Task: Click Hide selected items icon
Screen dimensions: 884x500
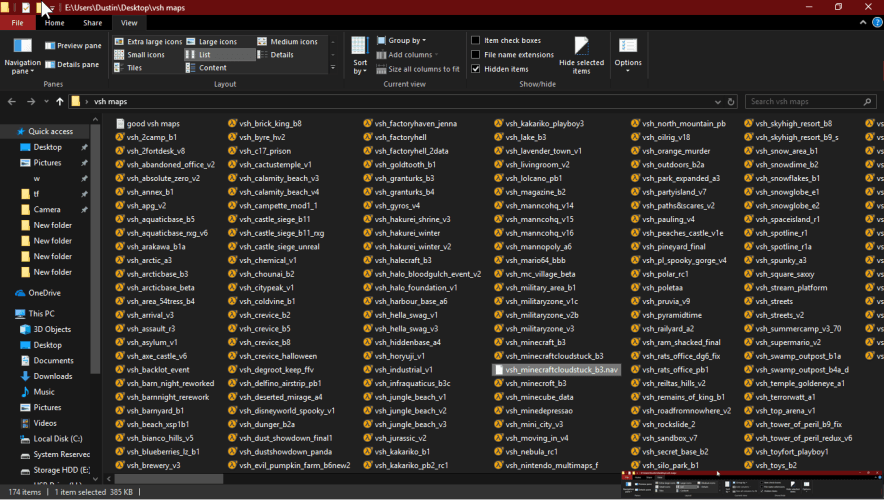Action: [581, 54]
